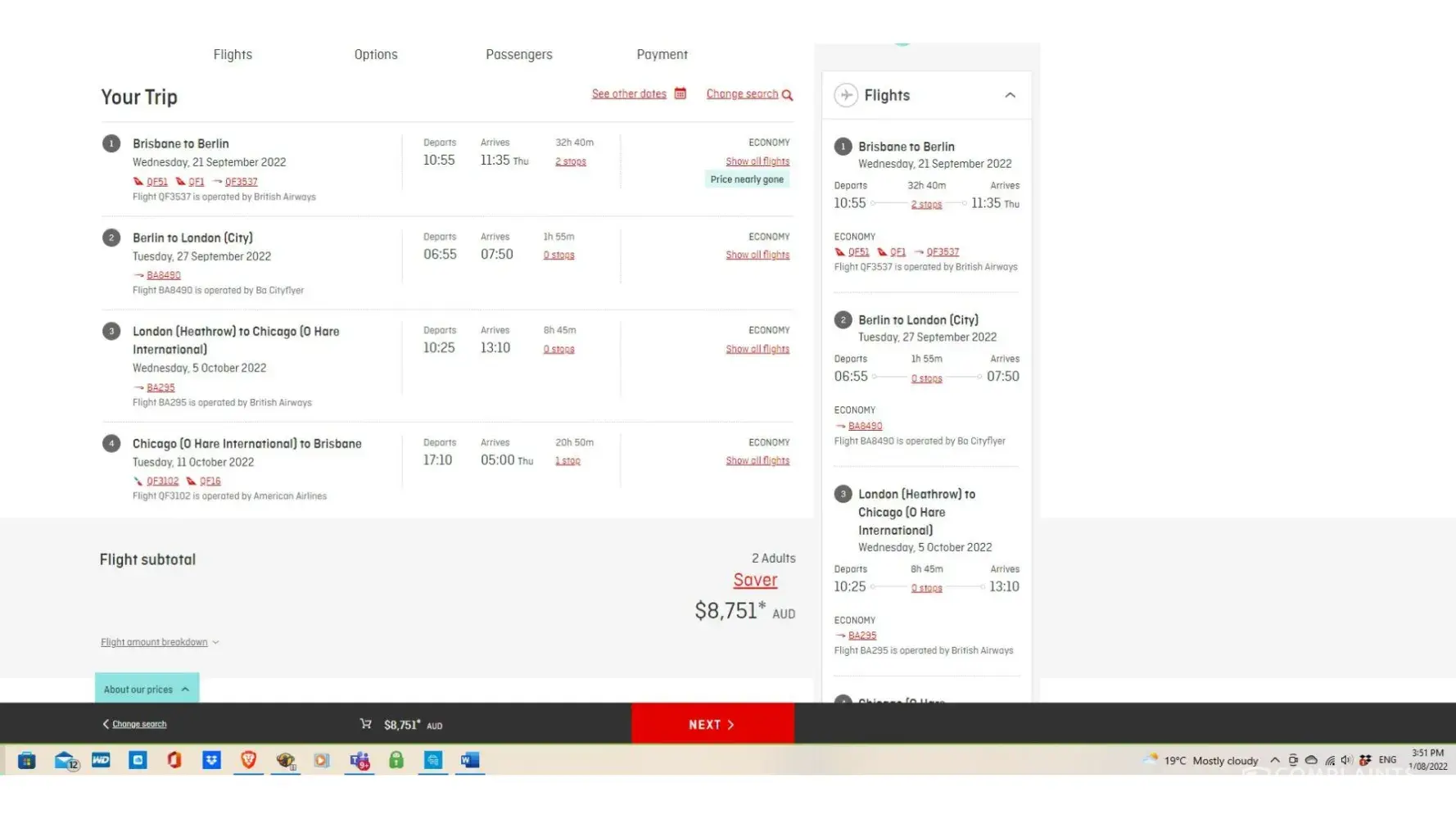
Task: Open the Saver fare link
Action: [754, 580]
